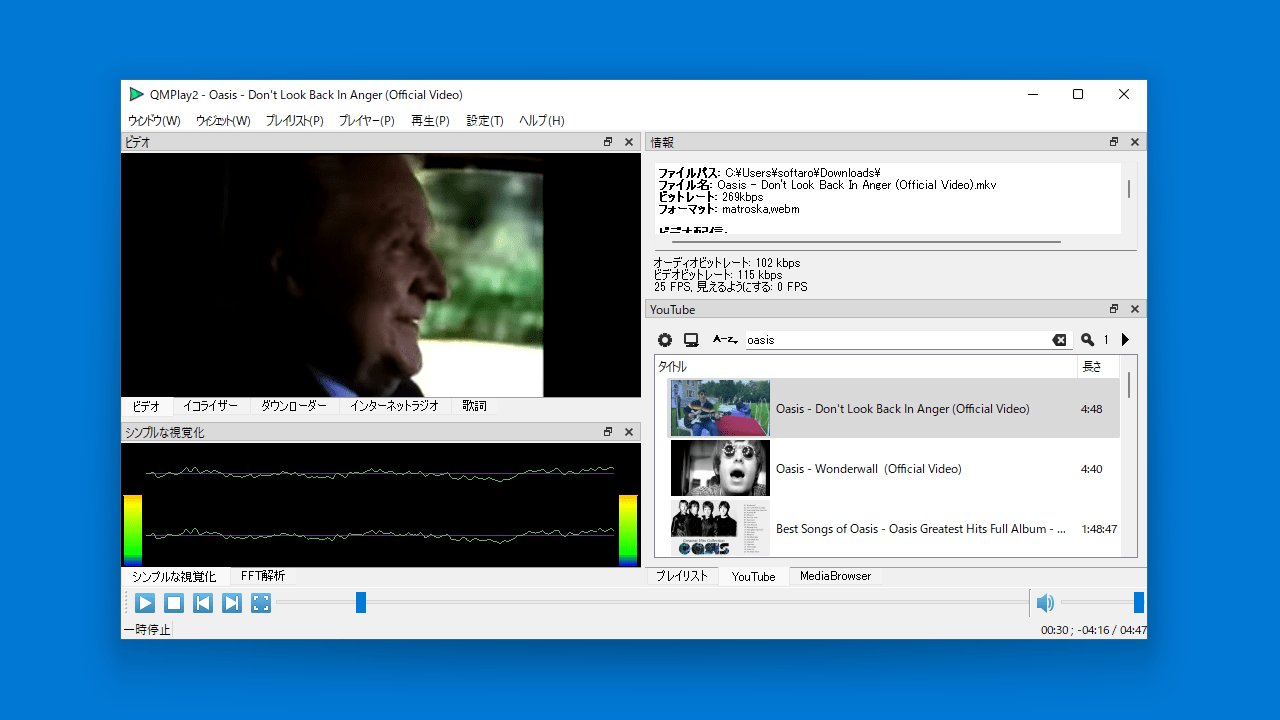Select Best Songs of Oasis thumbnail
This screenshot has height=720, width=1280.
(720, 528)
